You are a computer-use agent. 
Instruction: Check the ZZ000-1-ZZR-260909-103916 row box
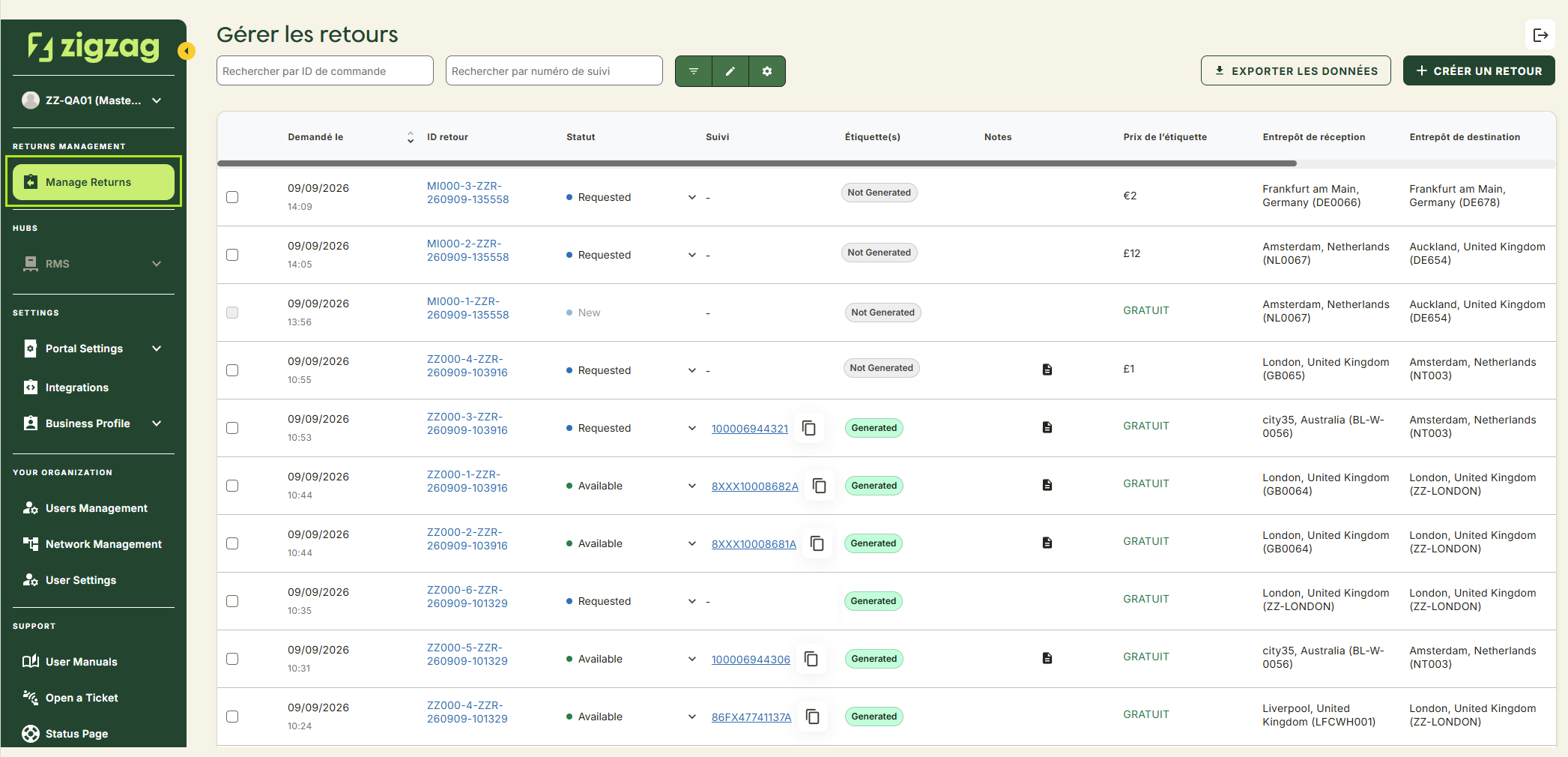point(232,486)
